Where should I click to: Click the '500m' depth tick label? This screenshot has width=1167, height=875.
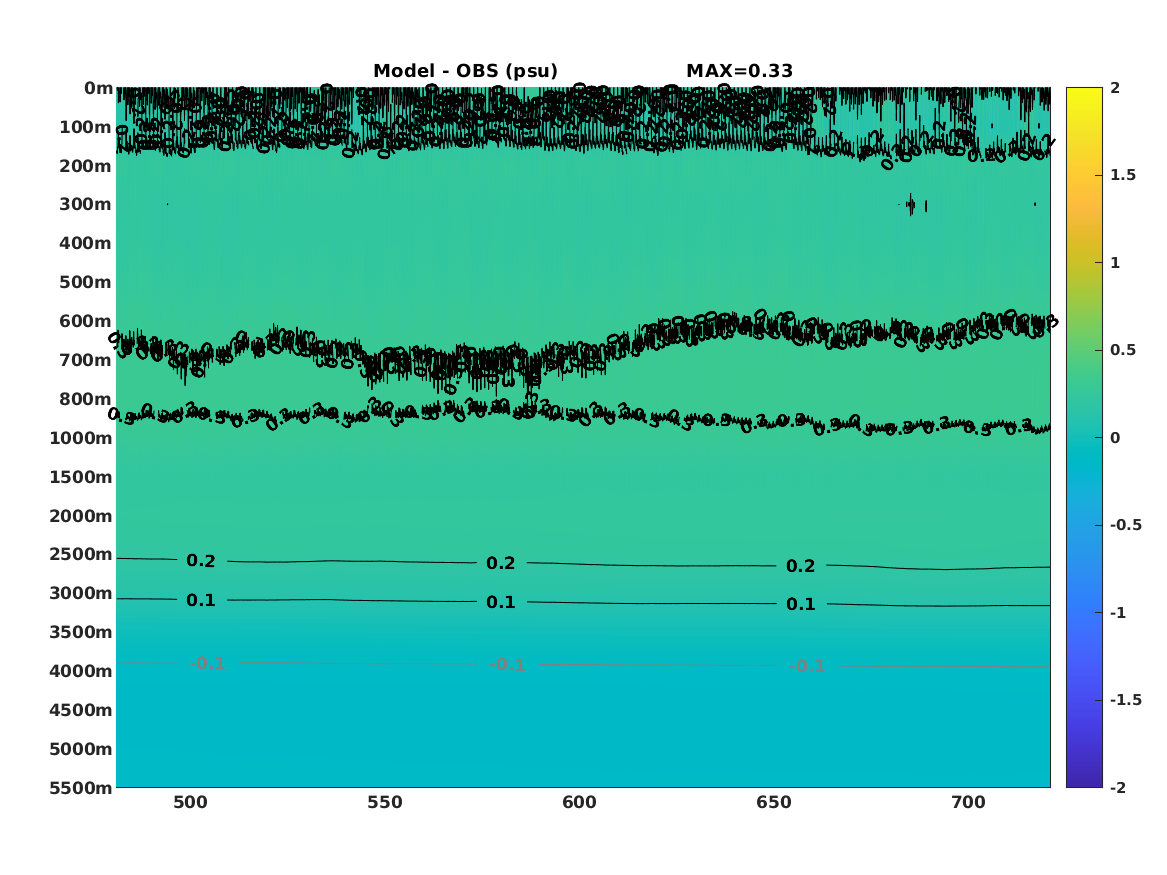pyautogui.click(x=86, y=283)
